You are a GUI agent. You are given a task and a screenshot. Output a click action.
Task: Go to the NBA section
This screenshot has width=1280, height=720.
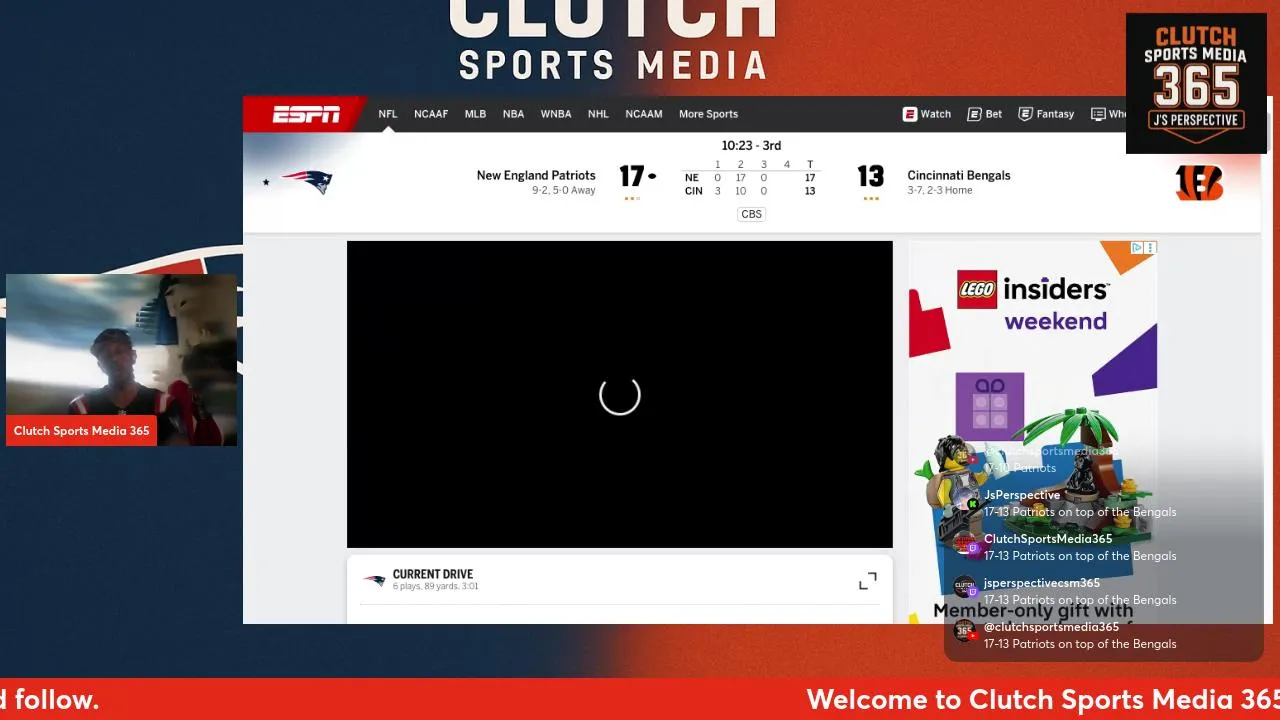click(513, 114)
